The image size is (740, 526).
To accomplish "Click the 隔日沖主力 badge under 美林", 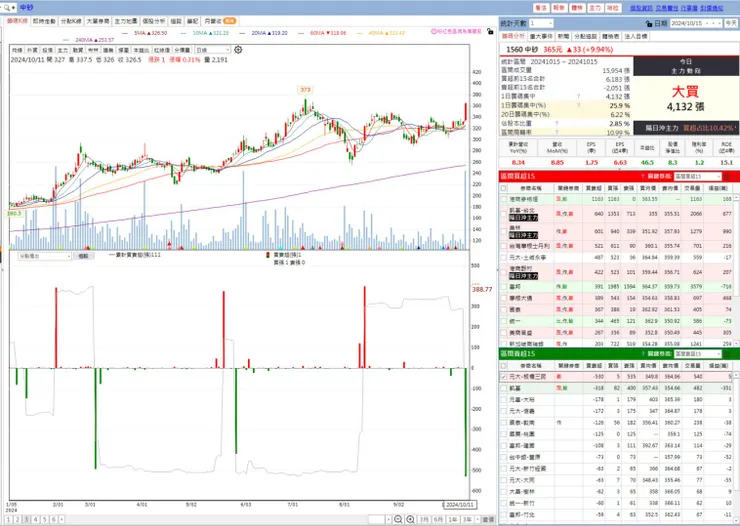I will 523,235.
